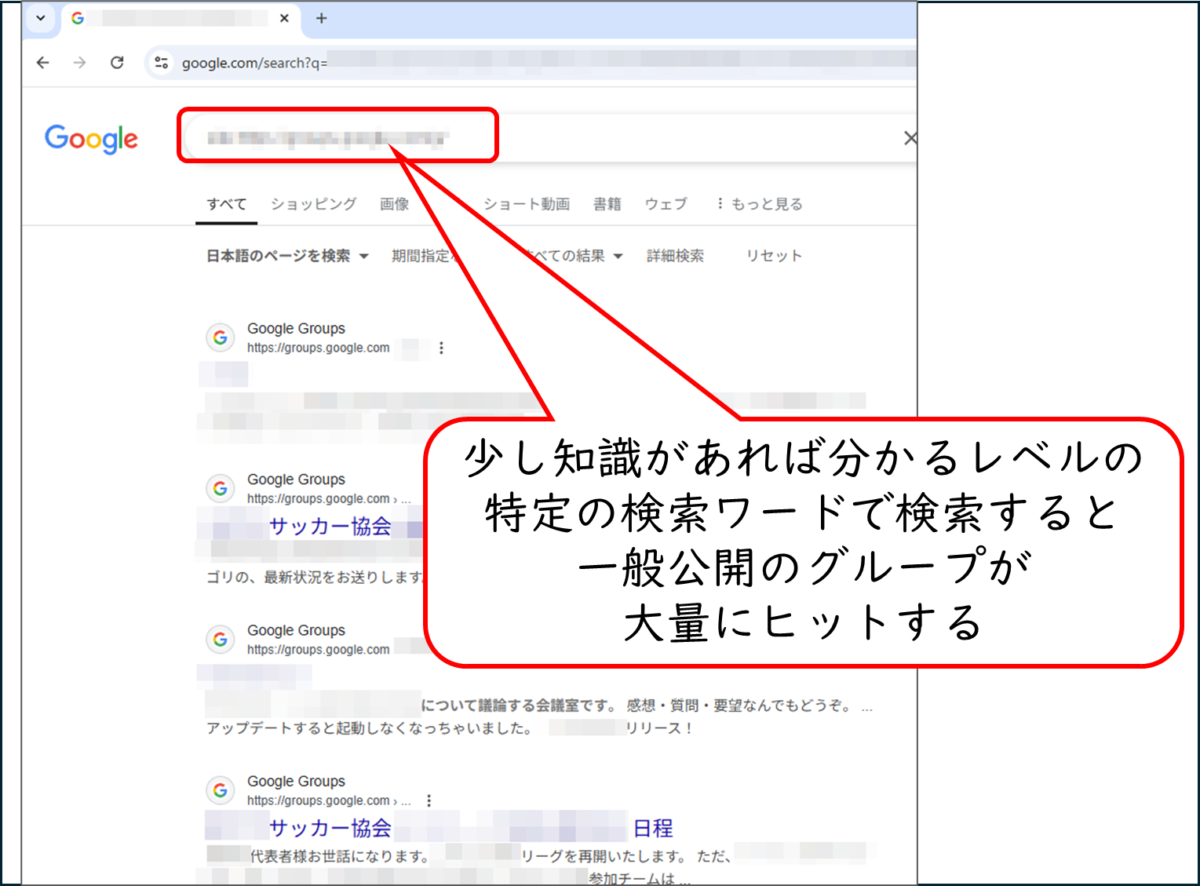Viewport: 1200px width, 886px height.
Task: Click リセット to reset search tools
Action: pos(774,256)
